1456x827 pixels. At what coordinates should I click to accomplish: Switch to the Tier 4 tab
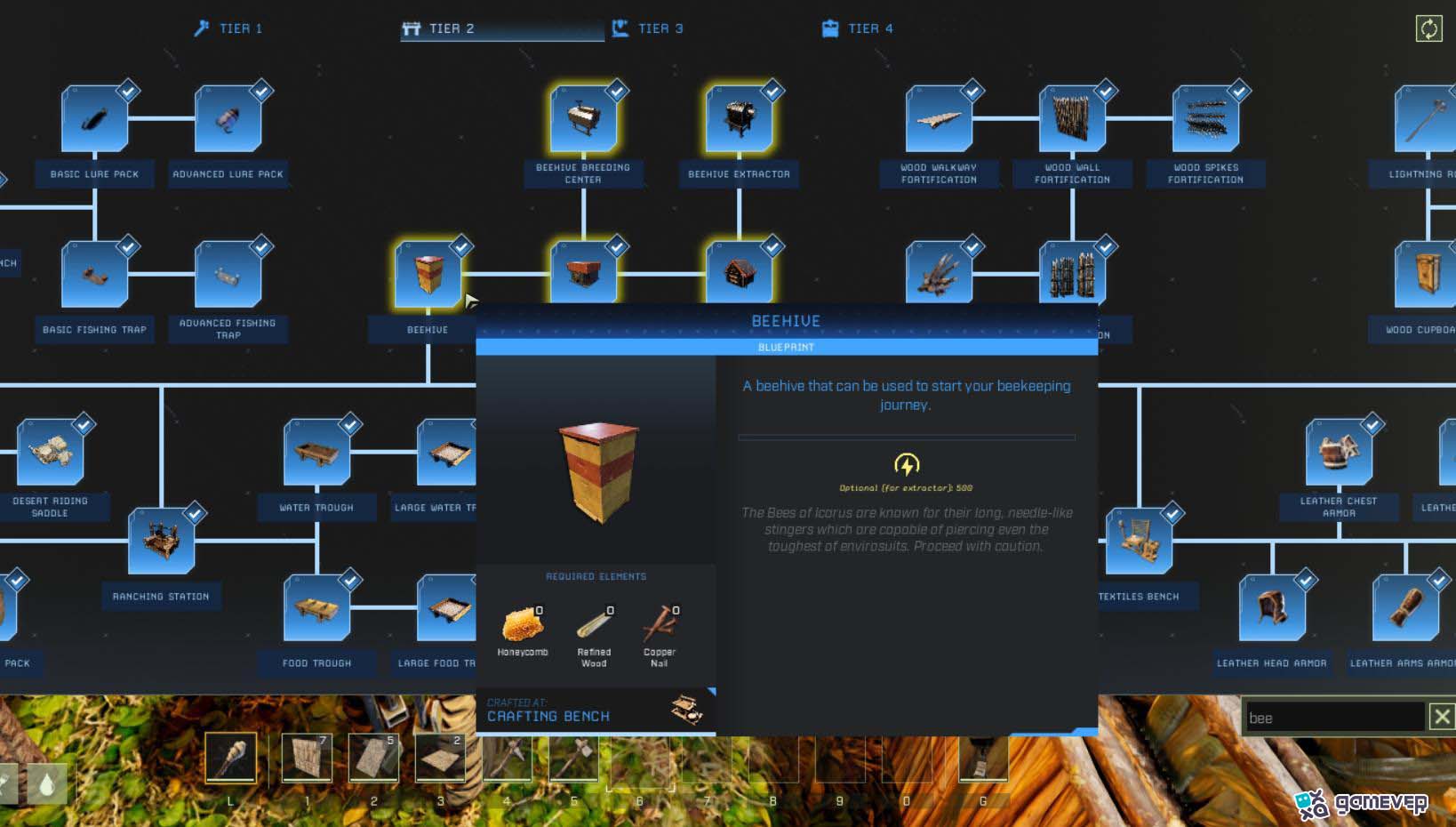(x=858, y=28)
